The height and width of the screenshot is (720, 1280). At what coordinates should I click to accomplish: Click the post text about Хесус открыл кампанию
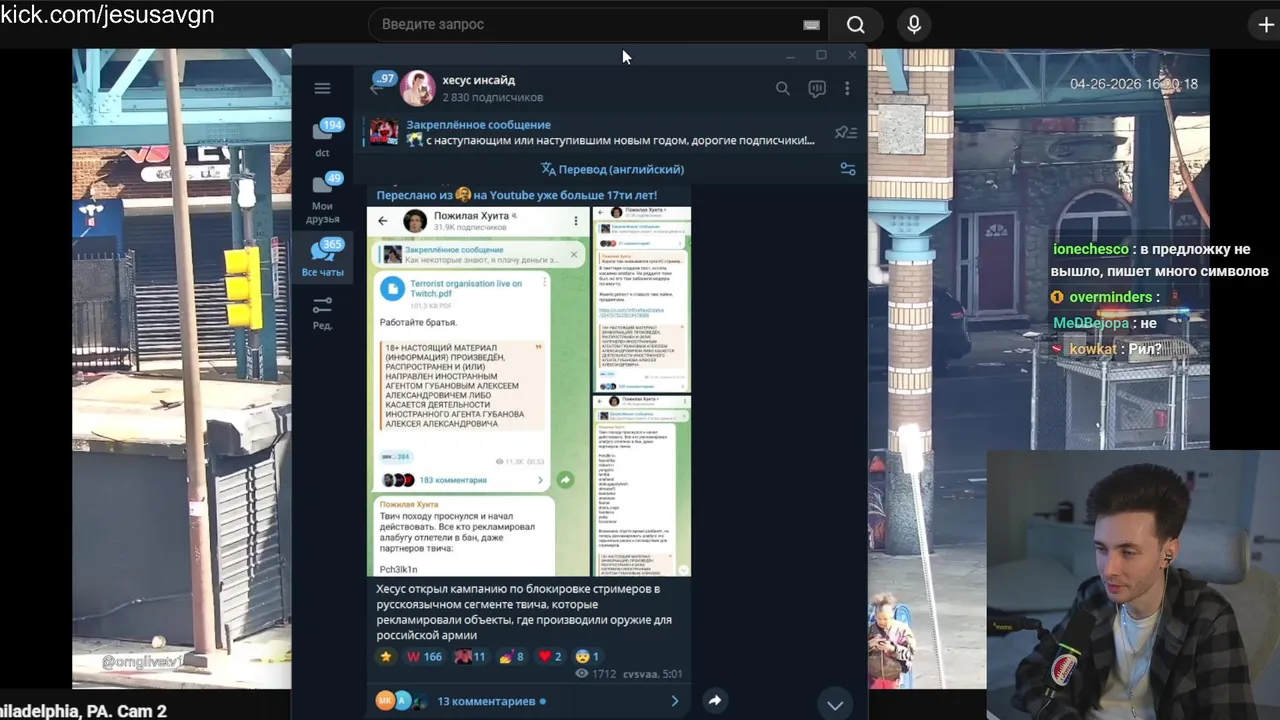[x=524, y=612]
